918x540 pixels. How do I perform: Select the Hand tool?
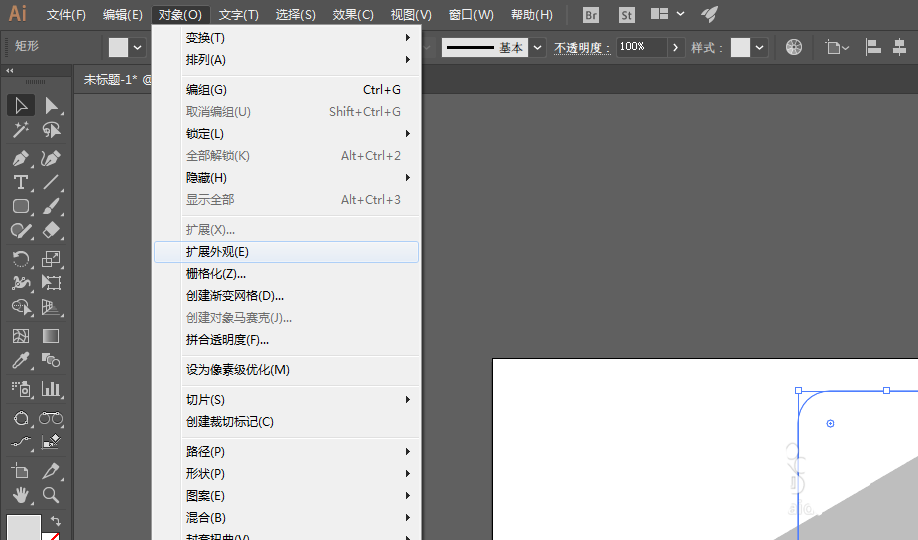click(21, 495)
